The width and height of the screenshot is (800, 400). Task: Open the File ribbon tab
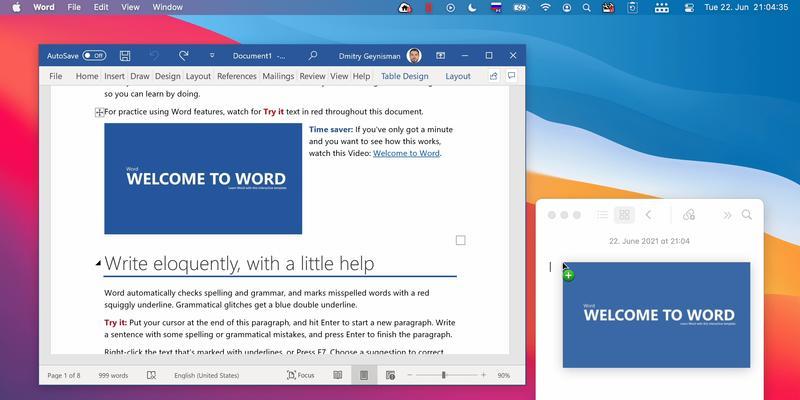(x=56, y=76)
